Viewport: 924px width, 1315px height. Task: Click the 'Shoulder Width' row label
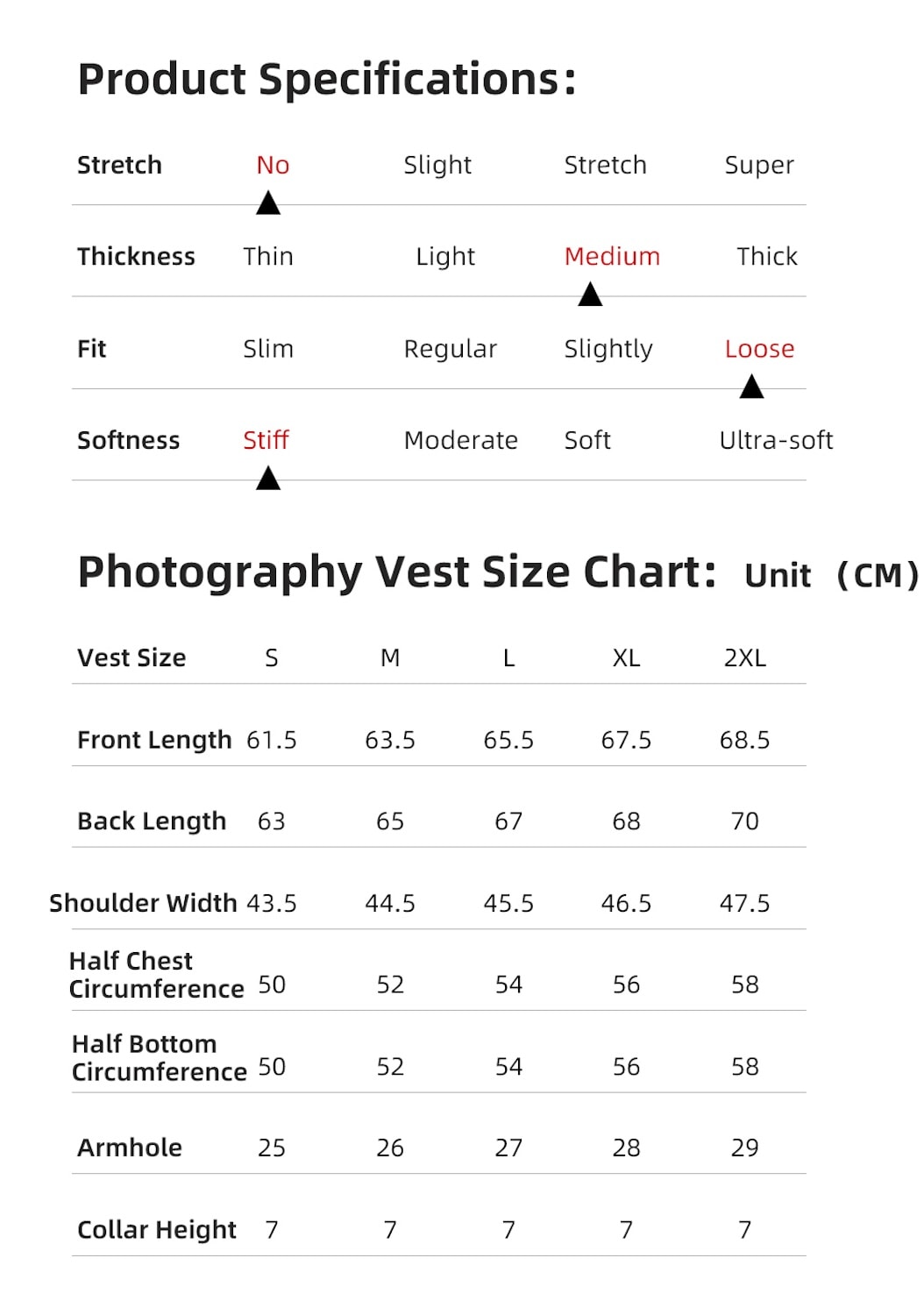143,903
